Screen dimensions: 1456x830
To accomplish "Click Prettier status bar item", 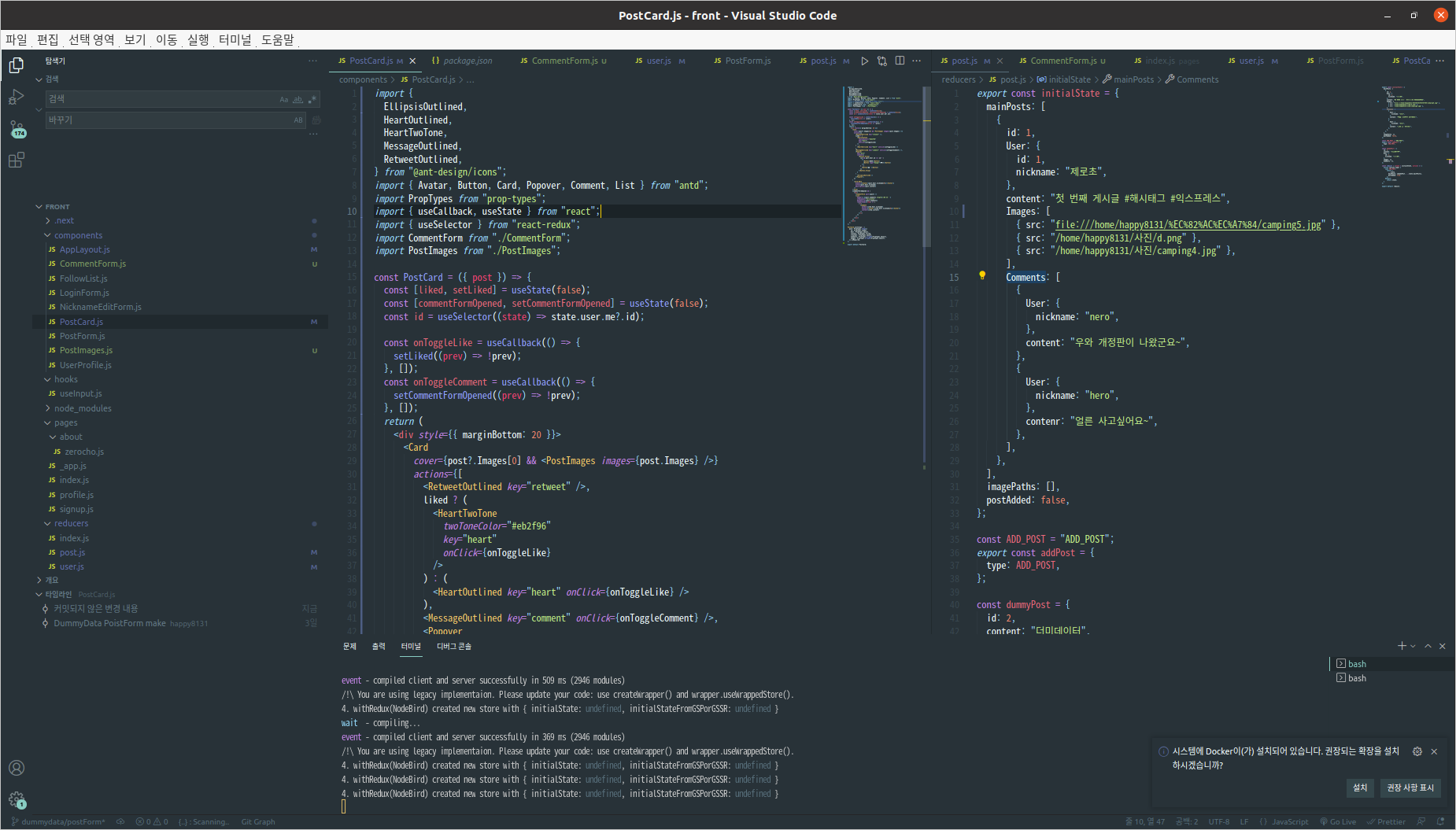I will (1386, 821).
